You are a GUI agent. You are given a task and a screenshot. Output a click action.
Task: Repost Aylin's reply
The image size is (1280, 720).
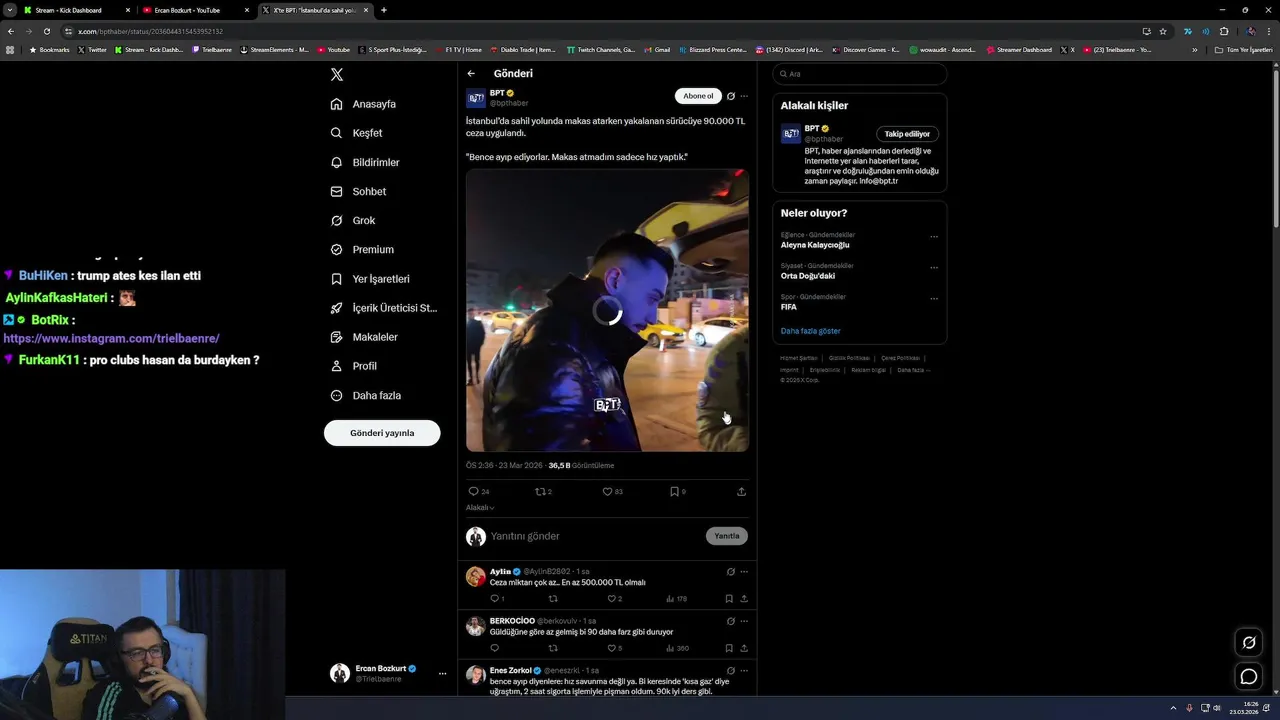point(553,598)
